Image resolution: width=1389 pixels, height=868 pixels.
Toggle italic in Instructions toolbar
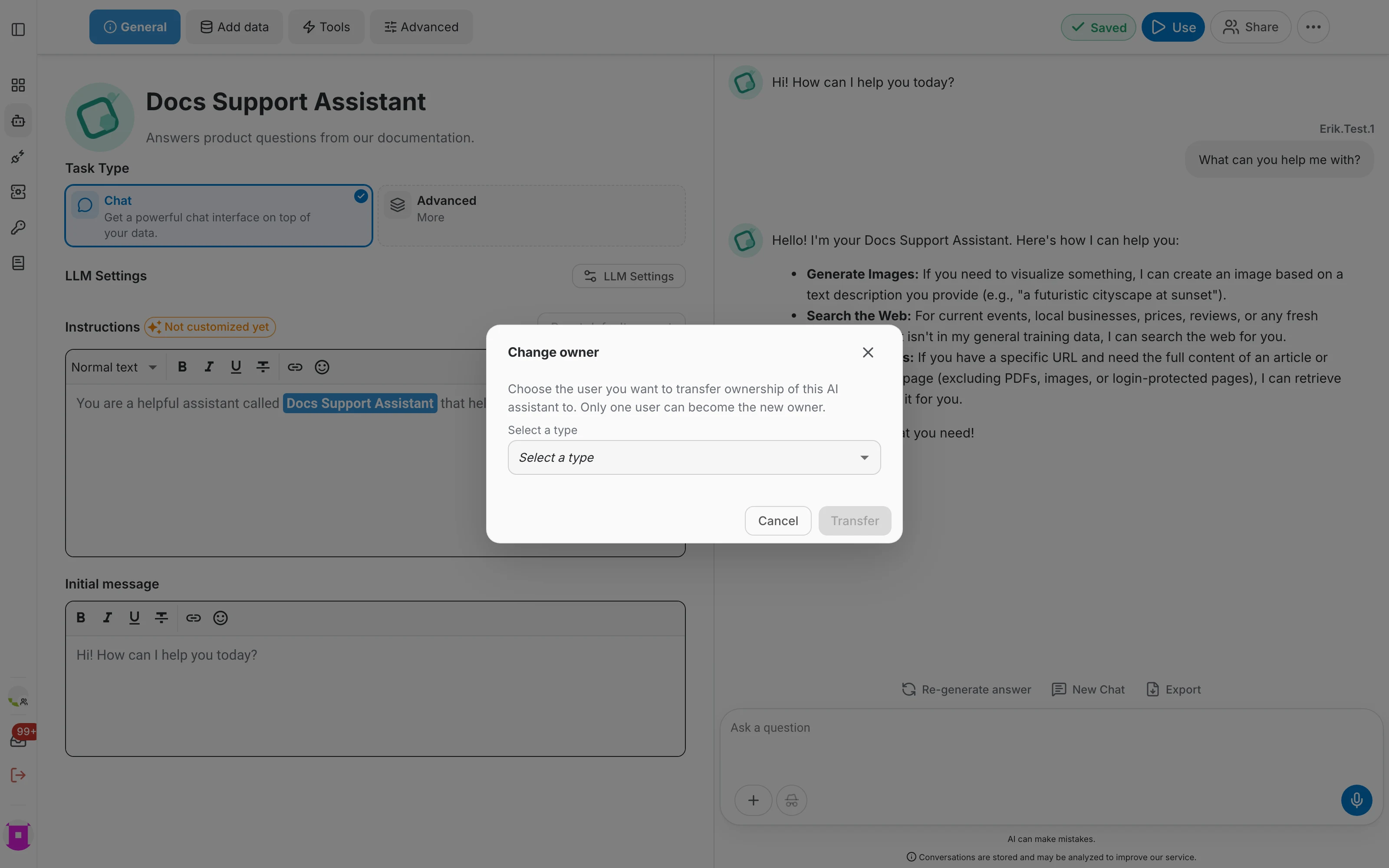click(x=209, y=368)
